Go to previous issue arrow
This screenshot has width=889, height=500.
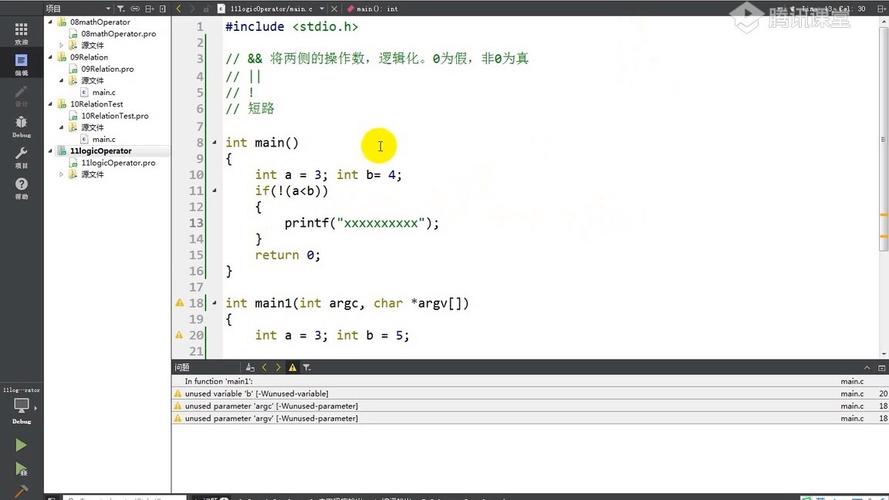[264, 367]
